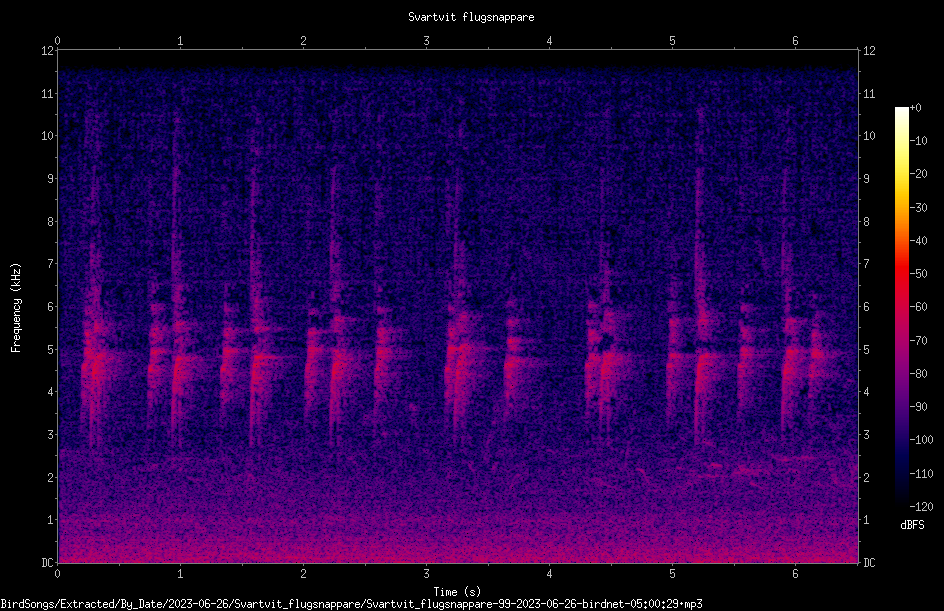Click the "Time (s)" axis label
Image resolution: width=944 pixels, height=611 pixels.
pyautogui.click(x=457, y=592)
